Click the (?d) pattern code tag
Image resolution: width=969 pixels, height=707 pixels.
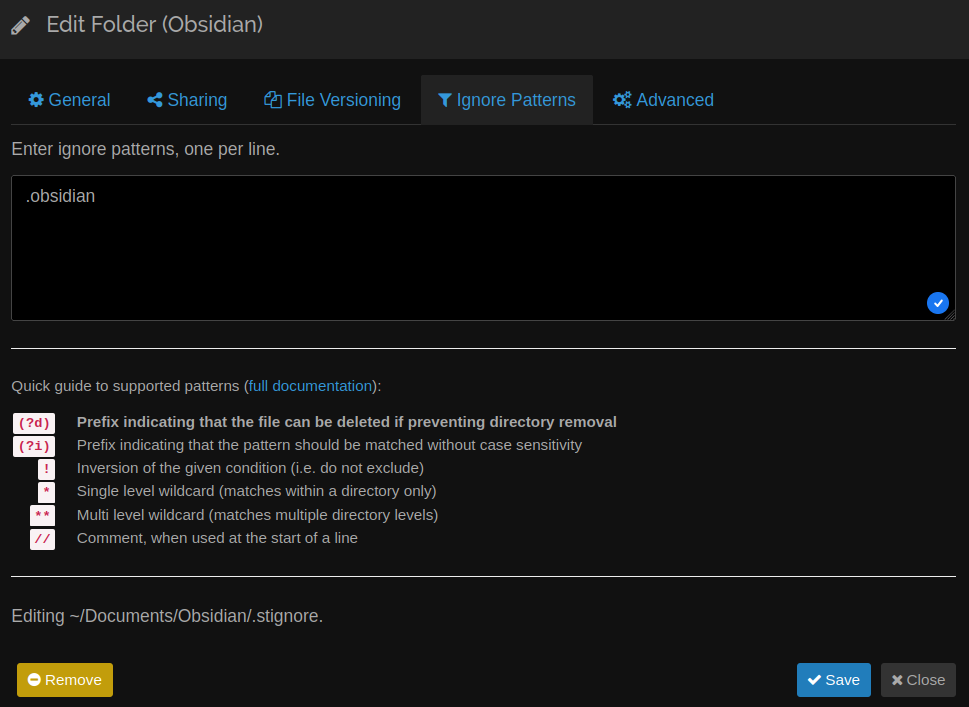[x=34, y=423]
